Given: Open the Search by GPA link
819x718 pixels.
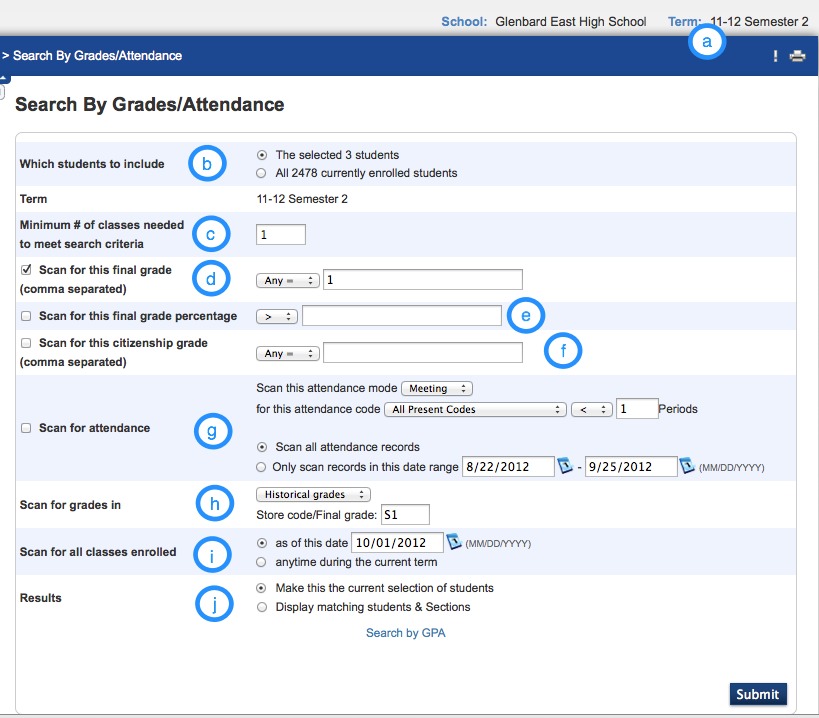Looking at the screenshot, I should (406, 633).
